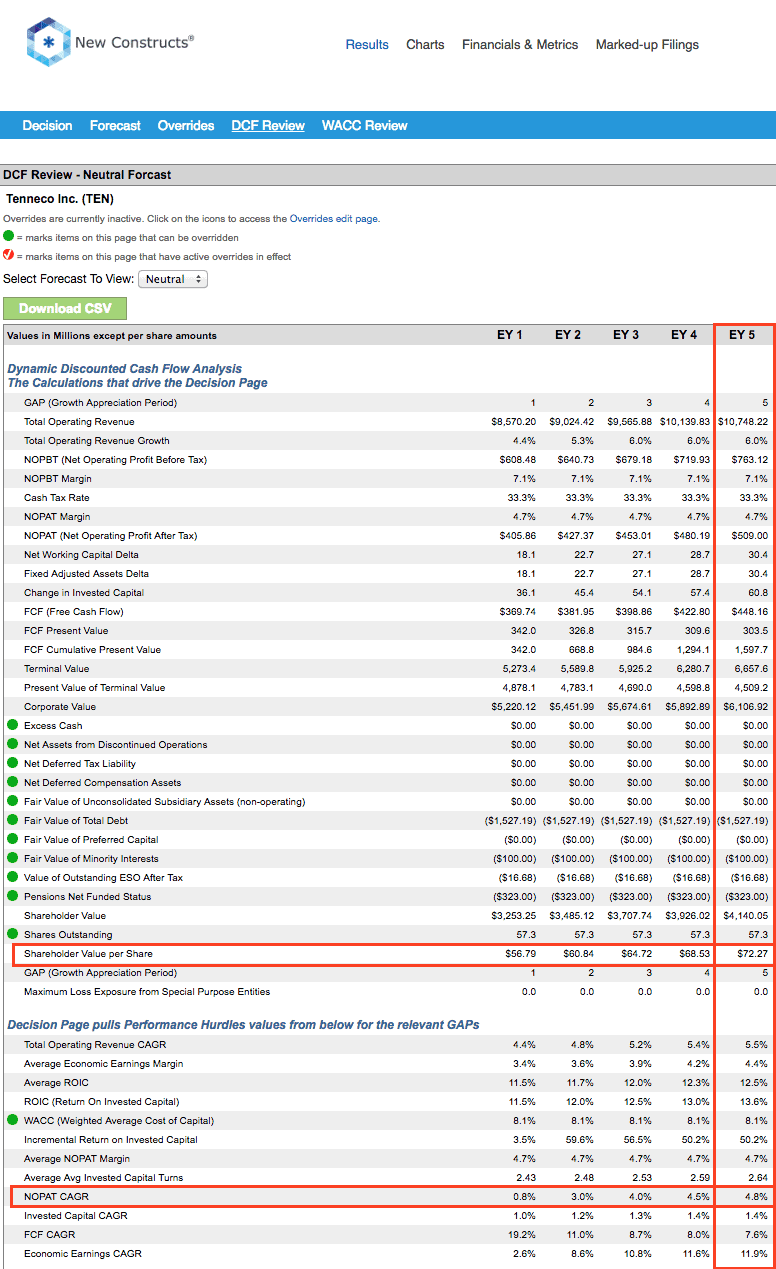Image resolution: width=776 pixels, height=1269 pixels.
Task: Click green dot for Fair Value of Preferred Capital
Action: 12,839
